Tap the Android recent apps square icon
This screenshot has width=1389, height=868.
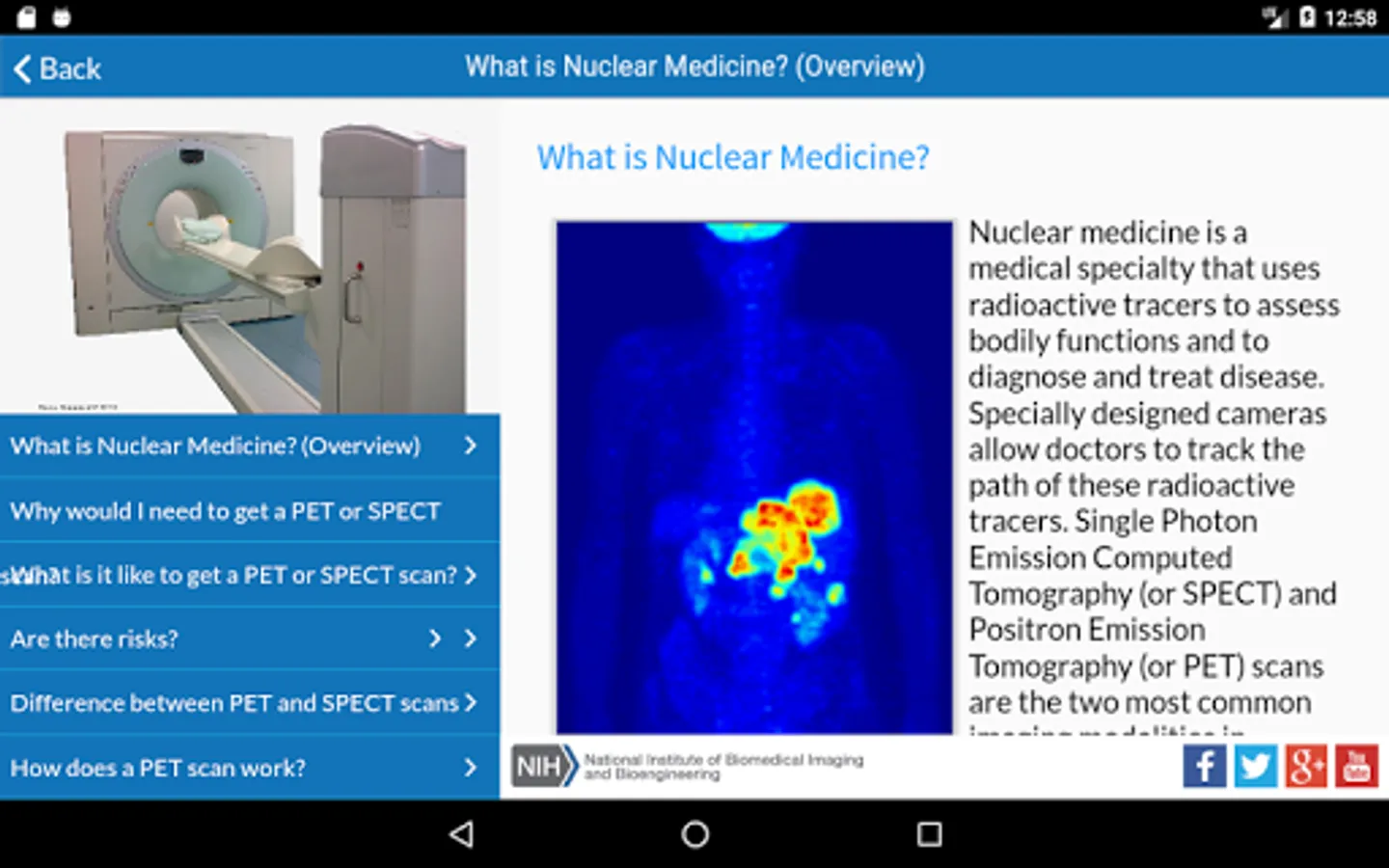pyautogui.click(x=929, y=834)
